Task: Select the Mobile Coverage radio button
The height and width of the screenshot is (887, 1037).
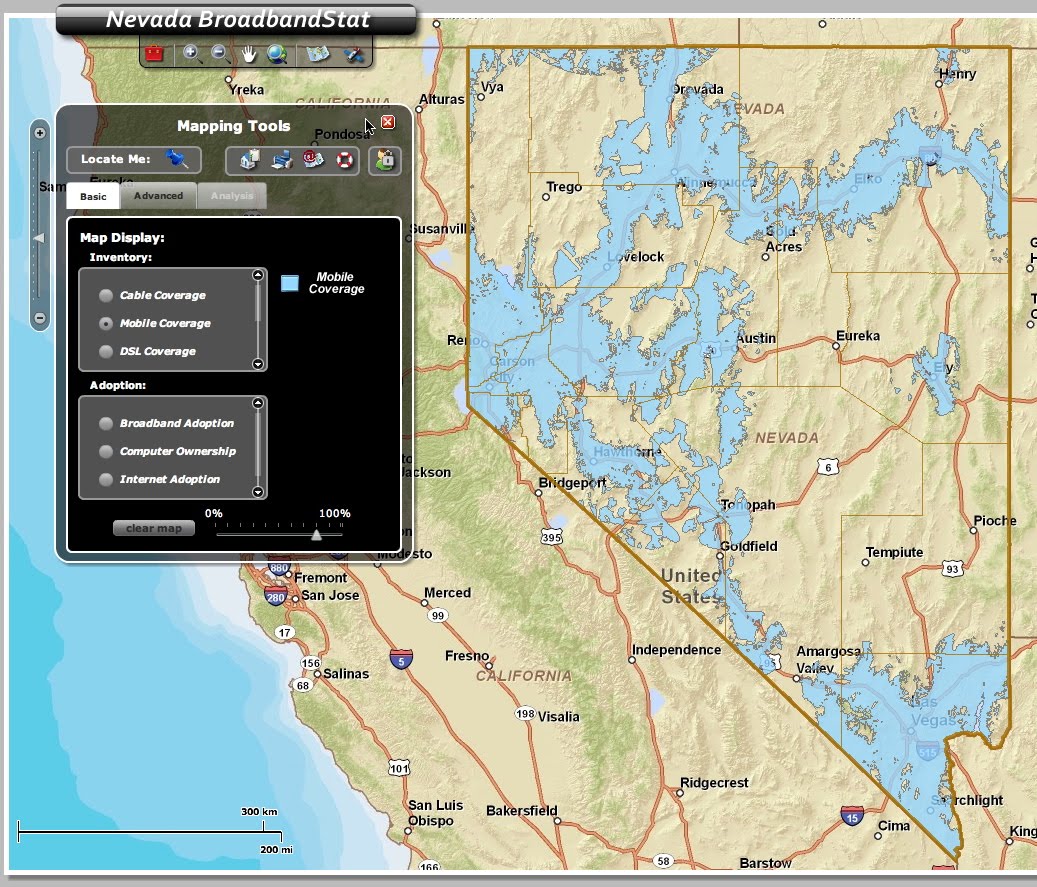Action: pos(106,323)
